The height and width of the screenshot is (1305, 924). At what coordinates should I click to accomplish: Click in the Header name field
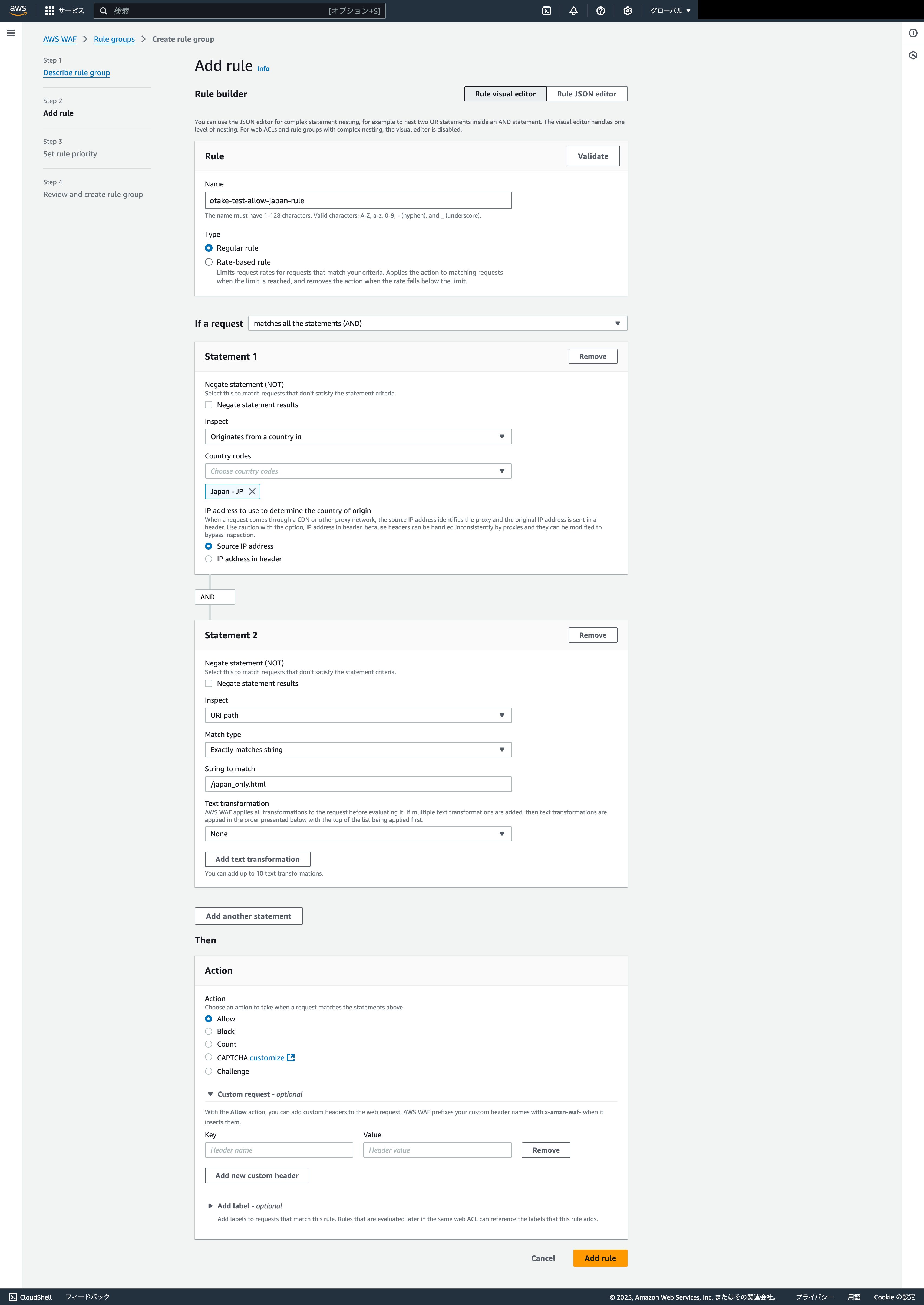coord(279,1150)
